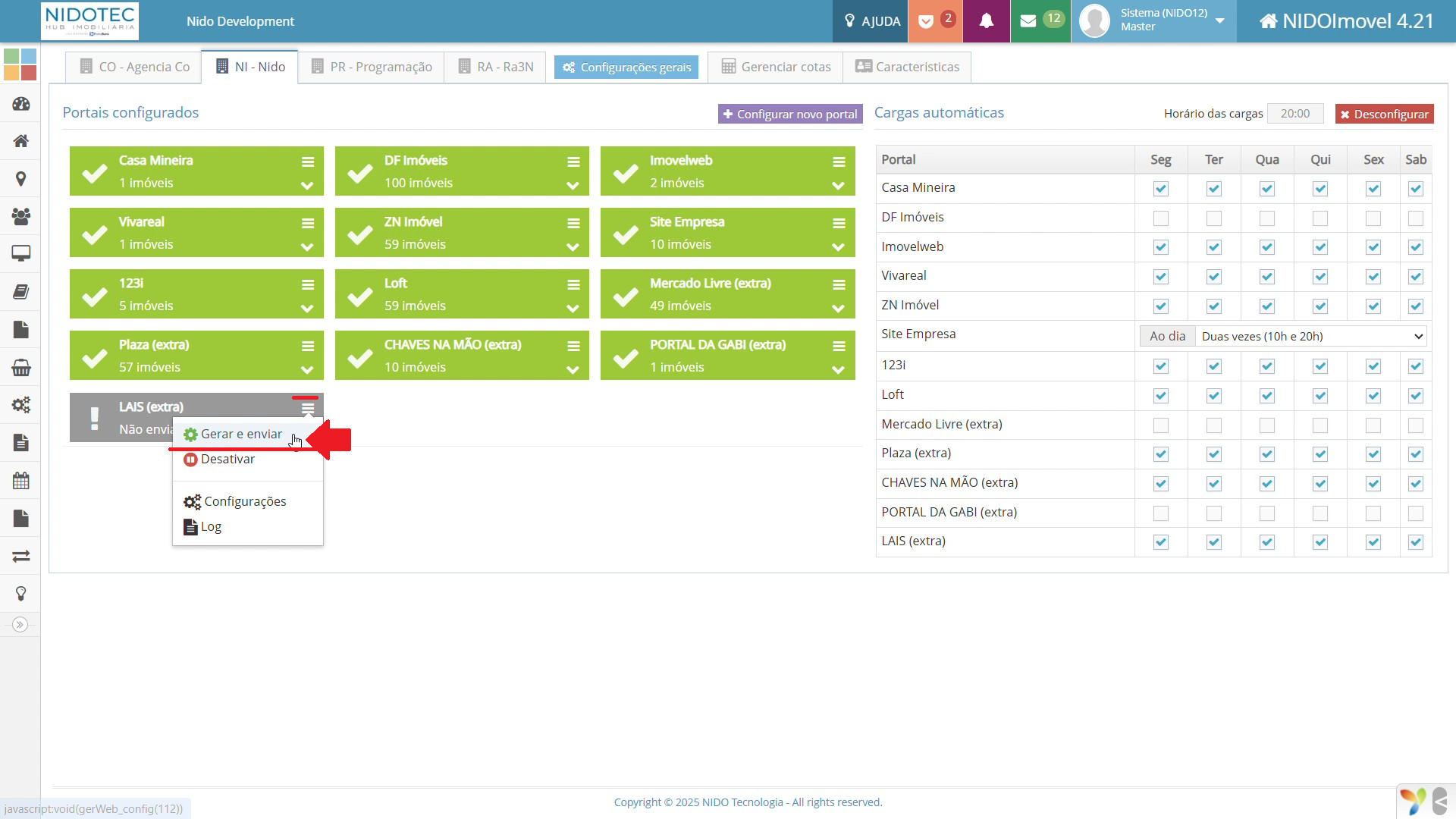Open the map pin sidebar icon
Screen dimensions: 1456x819
[20, 179]
